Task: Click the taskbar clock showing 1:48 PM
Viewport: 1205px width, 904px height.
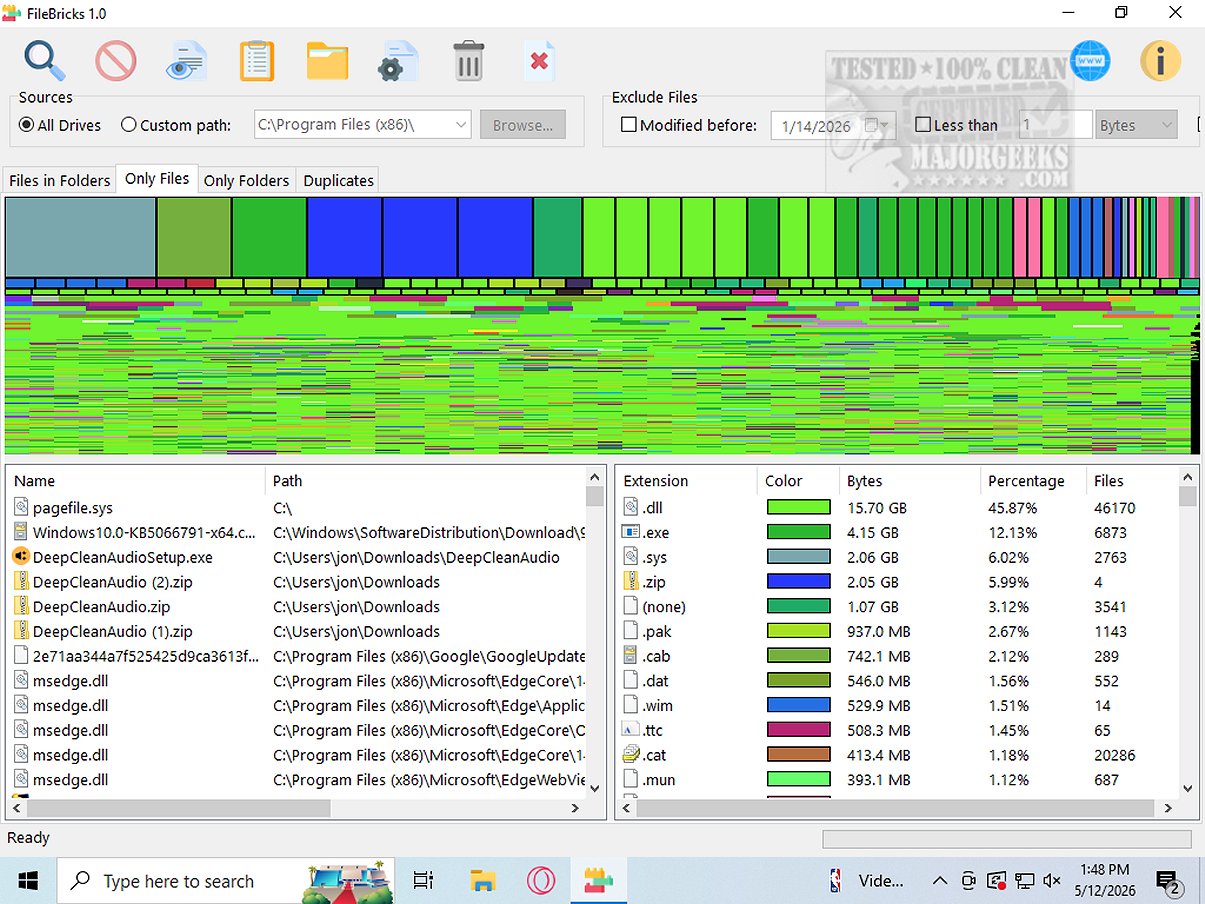Action: tap(1105, 881)
